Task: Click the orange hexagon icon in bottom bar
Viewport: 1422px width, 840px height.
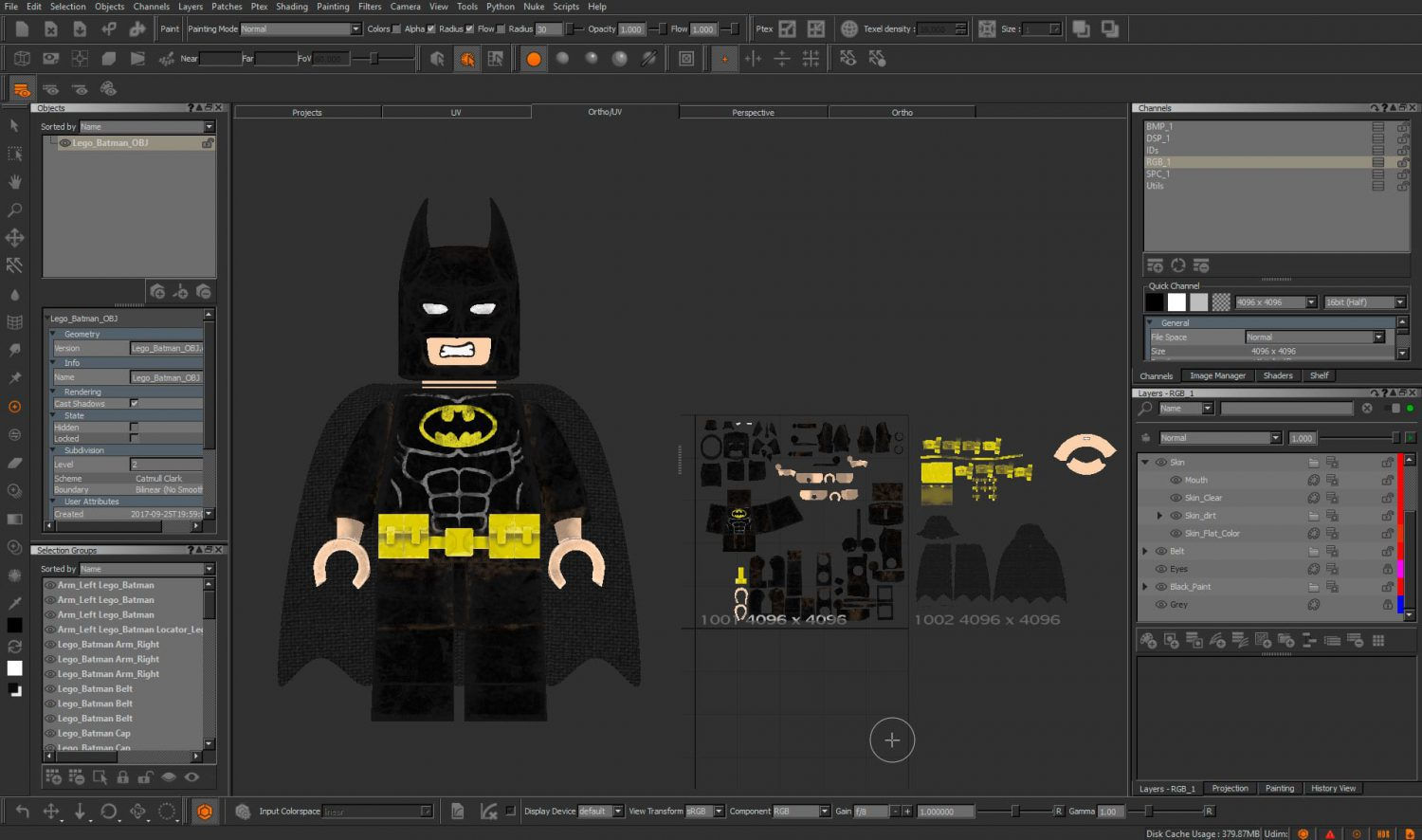Action: (x=205, y=812)
